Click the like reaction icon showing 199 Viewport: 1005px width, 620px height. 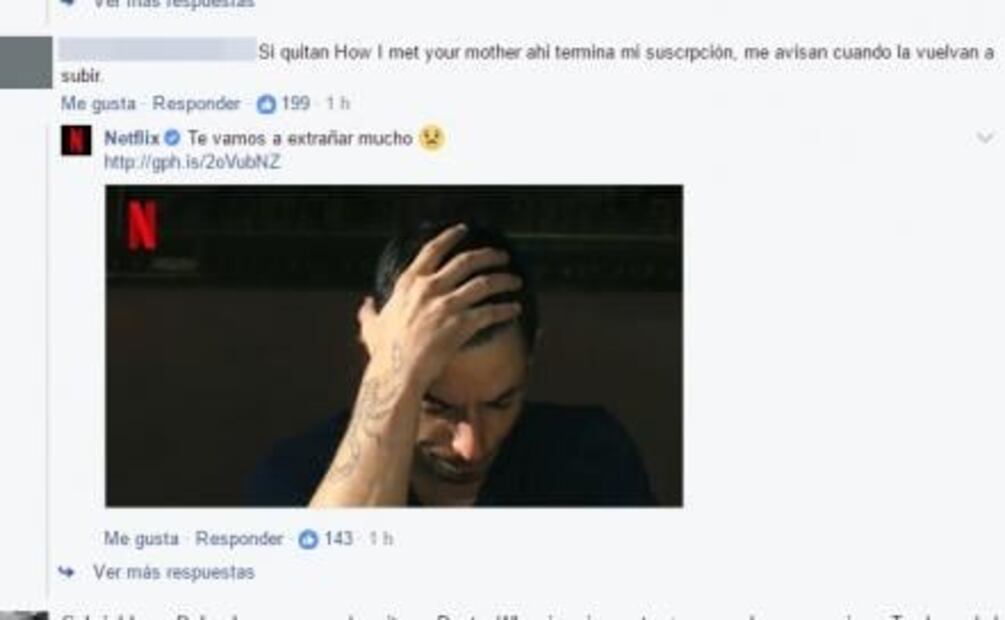[265, 104]
